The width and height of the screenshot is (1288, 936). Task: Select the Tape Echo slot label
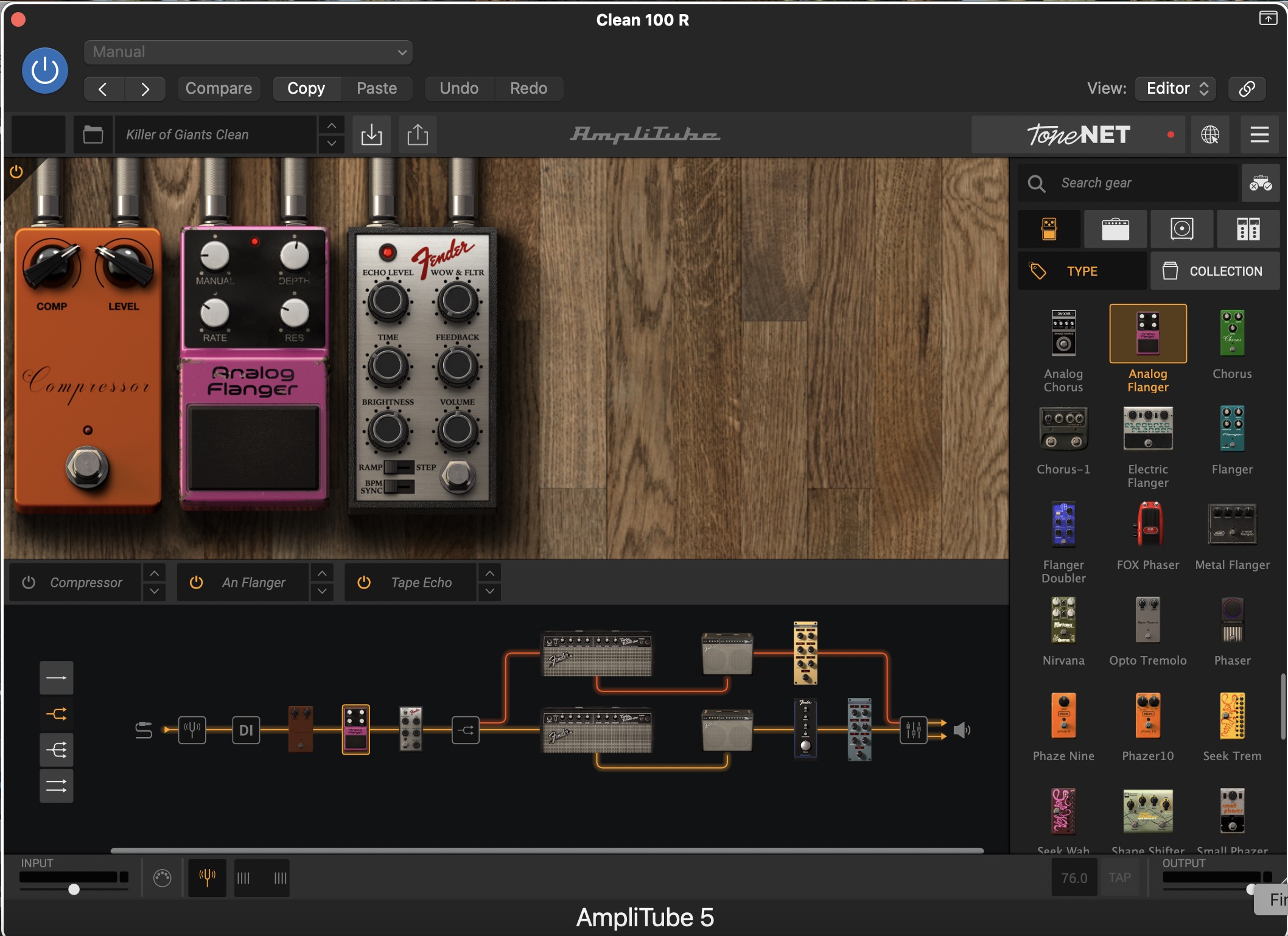click(x=421, y=583)
